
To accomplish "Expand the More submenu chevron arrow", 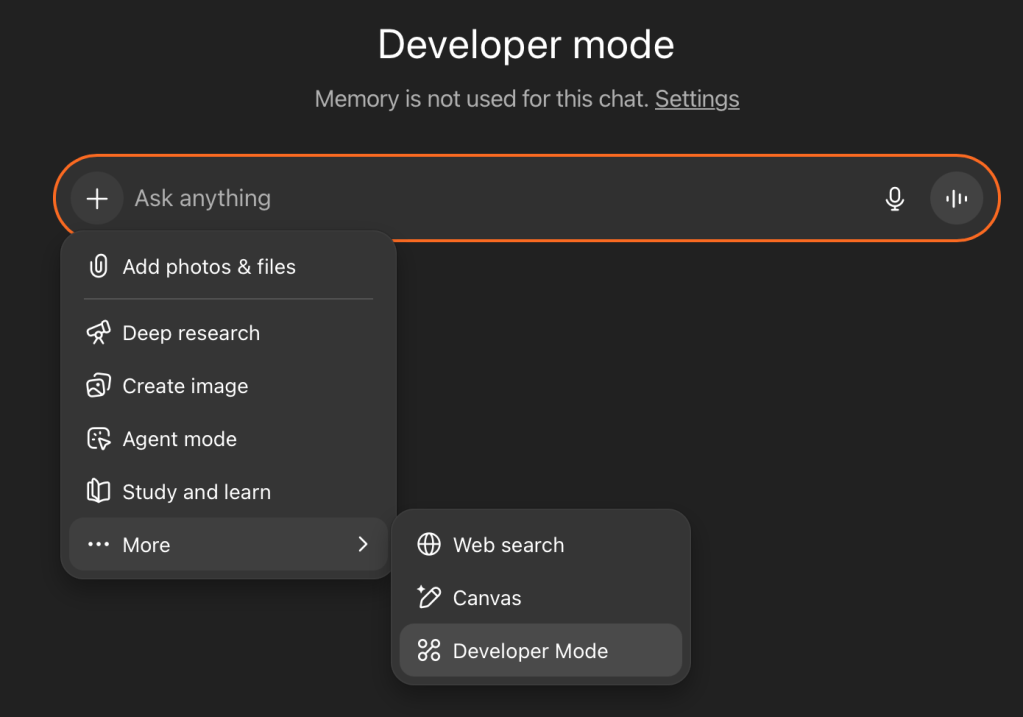I will (x=362, y=545).
